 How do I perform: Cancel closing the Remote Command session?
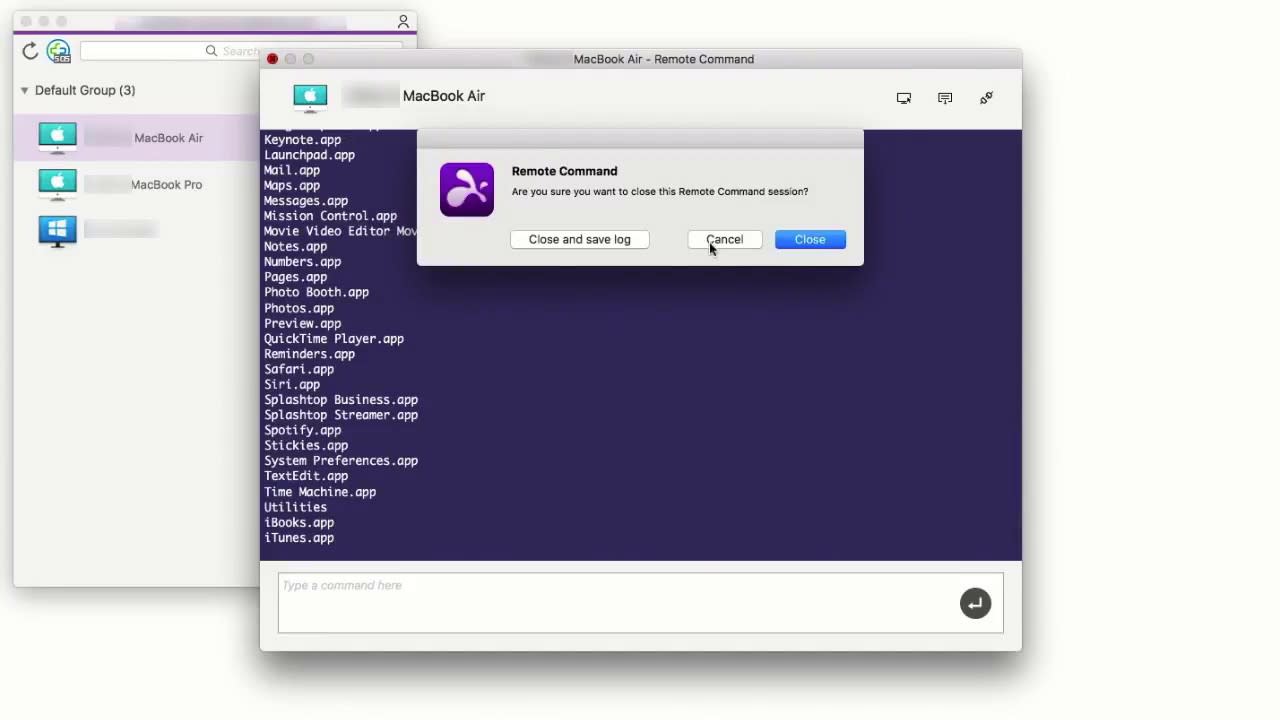tap(725, 239)
